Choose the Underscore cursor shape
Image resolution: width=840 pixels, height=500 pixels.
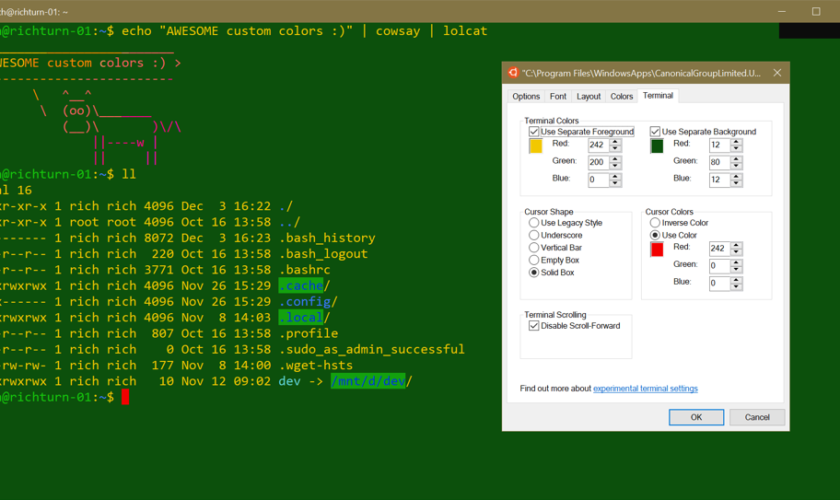tap(534, 235)
